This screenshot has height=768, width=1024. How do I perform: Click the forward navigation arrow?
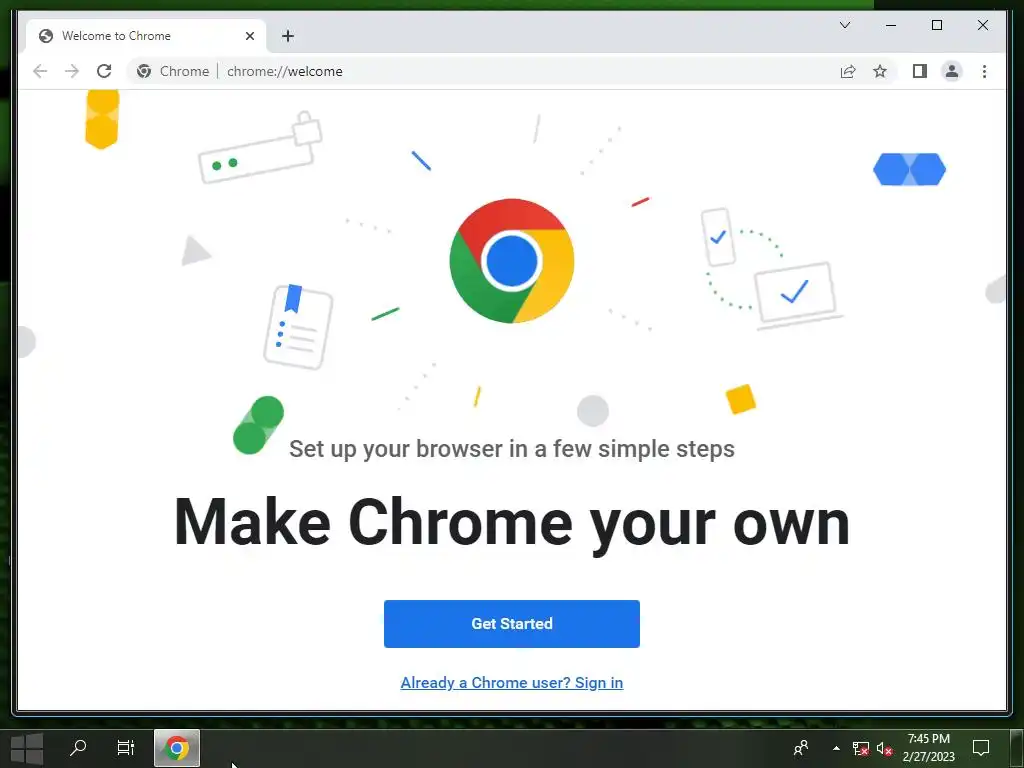click(x=72, y=71)
